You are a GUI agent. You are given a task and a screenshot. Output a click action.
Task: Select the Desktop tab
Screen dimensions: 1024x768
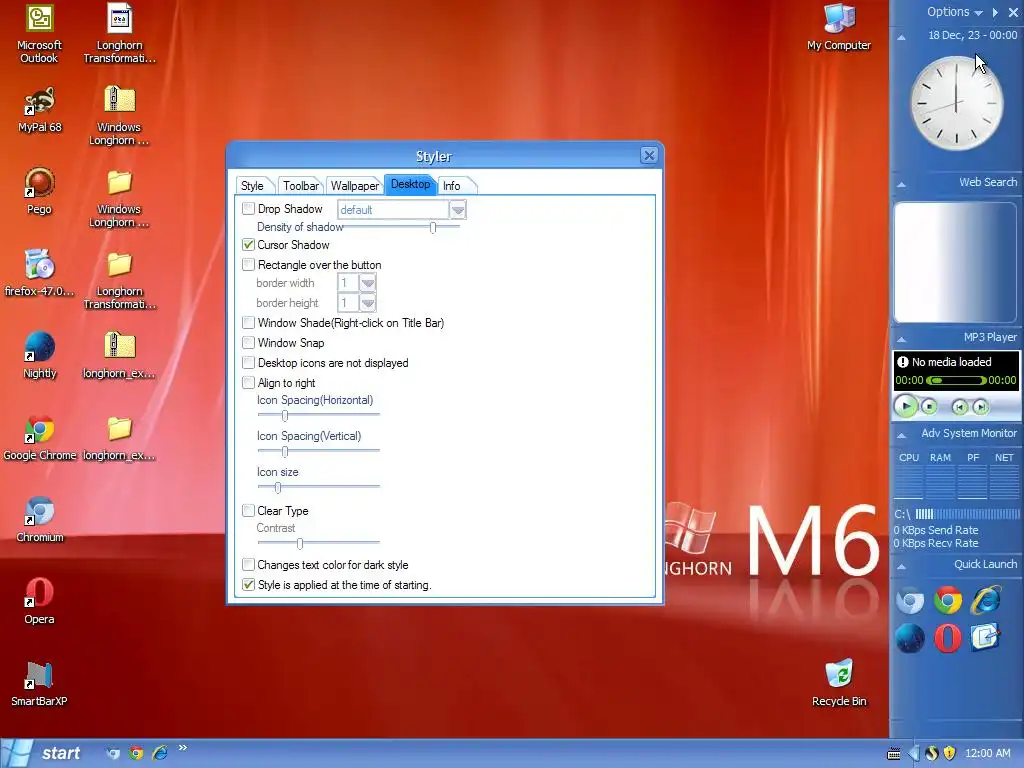(x=410, y=184)
